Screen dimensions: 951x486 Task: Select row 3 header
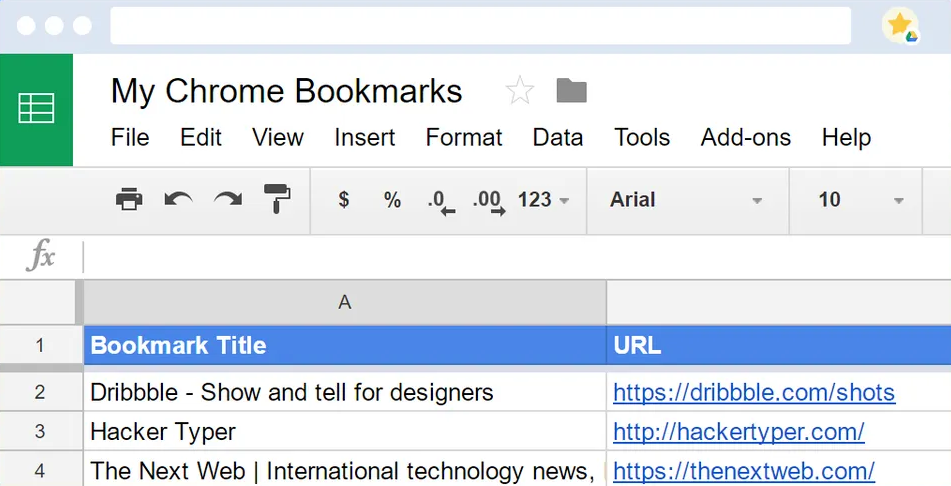(40, 431)
